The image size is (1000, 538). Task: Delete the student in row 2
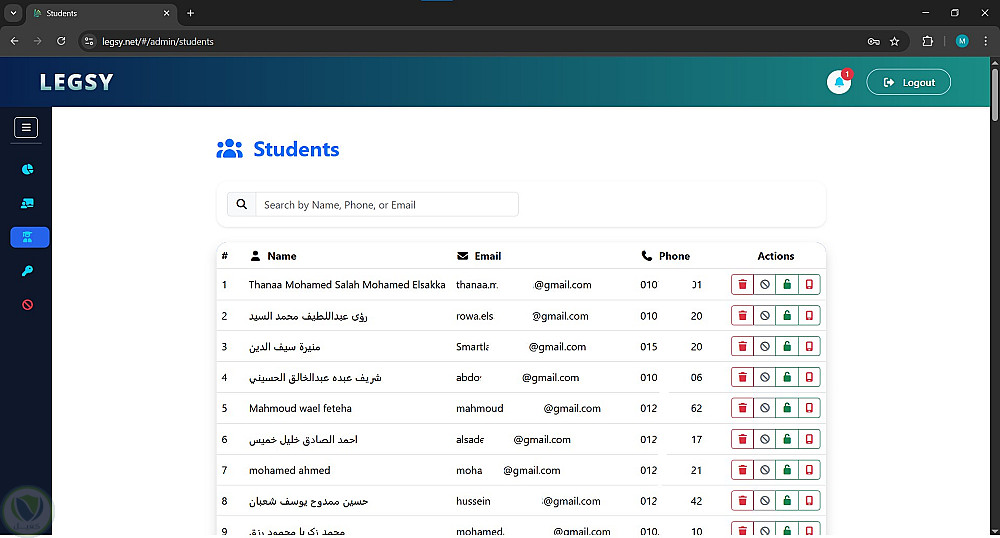coord(742,316)
